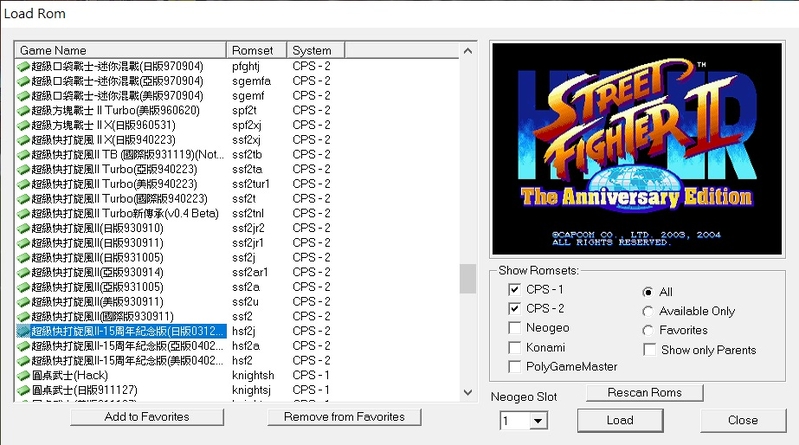
Task: Click the green icon beside ssf2ta row
Action: [23, 169]
